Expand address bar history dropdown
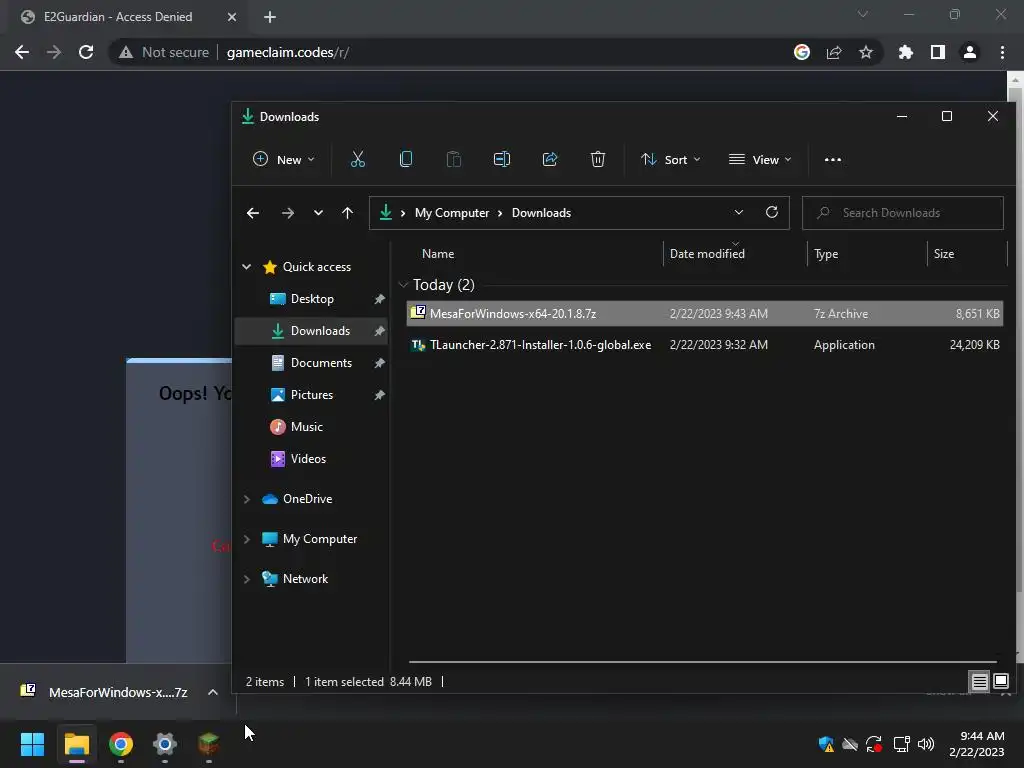The height and width of the screenshot is (768, 1024). pyautogui.click(x=739, y=212)
